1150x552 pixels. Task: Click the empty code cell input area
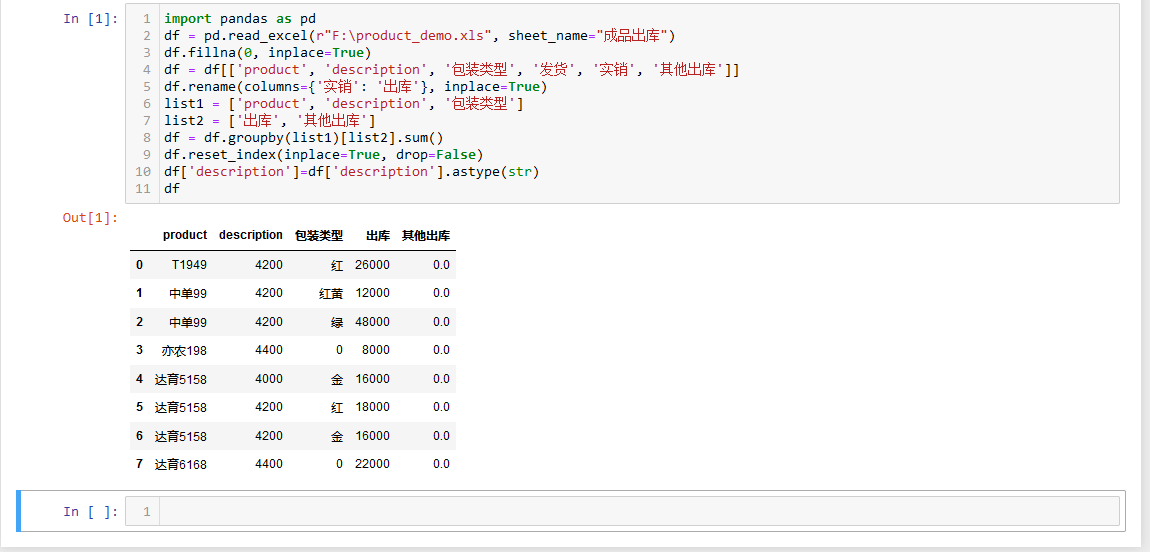(x=639, y=511)
